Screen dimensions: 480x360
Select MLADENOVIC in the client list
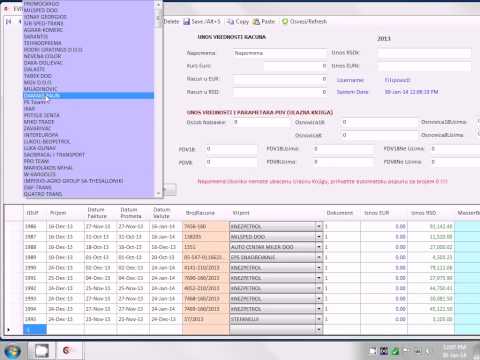[x=89, y=89]
